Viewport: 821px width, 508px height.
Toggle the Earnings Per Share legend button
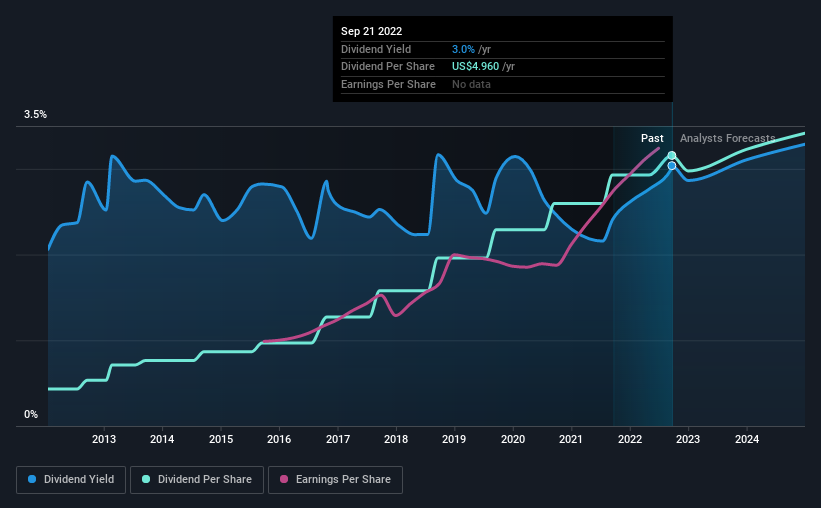335,480
